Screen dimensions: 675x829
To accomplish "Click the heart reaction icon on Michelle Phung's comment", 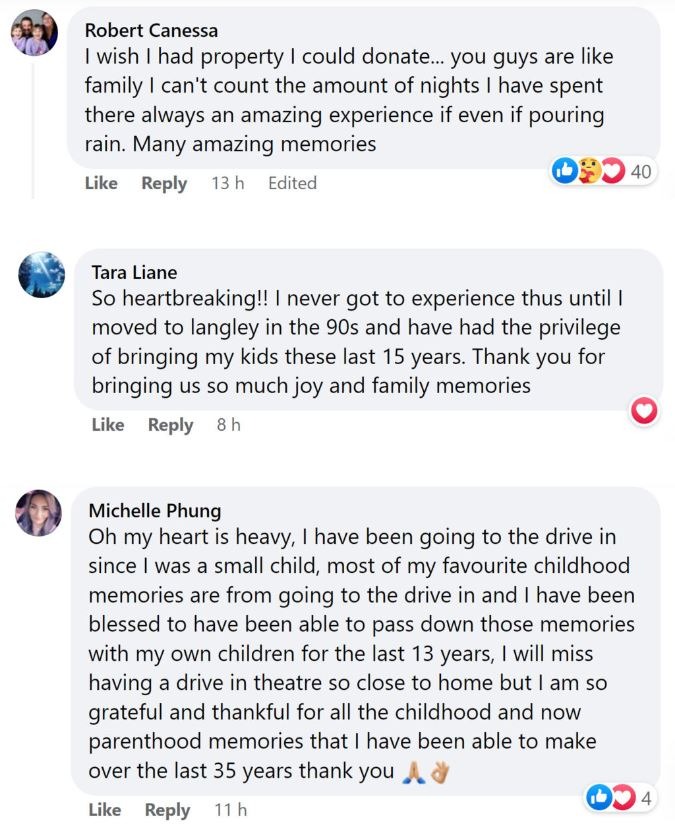I will coord(623,797).
